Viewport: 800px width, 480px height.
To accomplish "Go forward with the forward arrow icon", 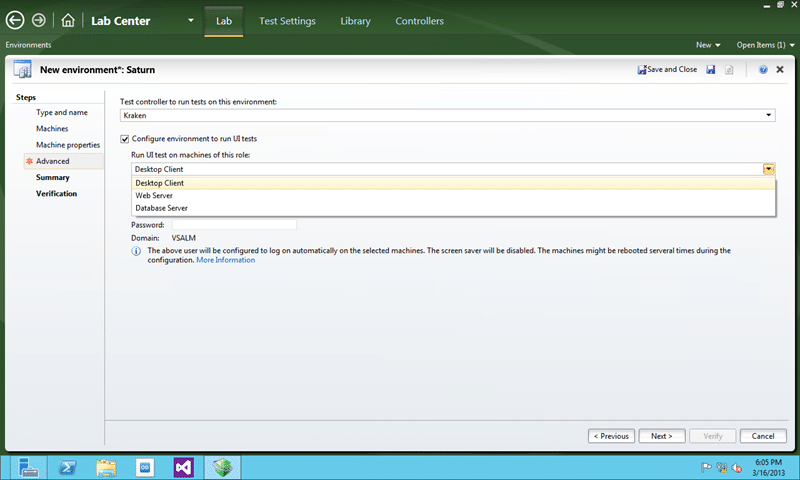I will tap(39, 20).
